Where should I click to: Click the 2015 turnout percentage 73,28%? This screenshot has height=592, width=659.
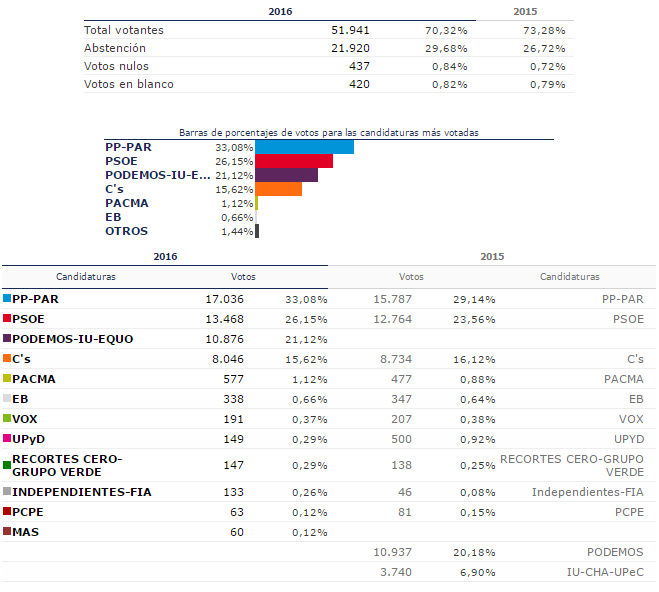tap(544, 31)
